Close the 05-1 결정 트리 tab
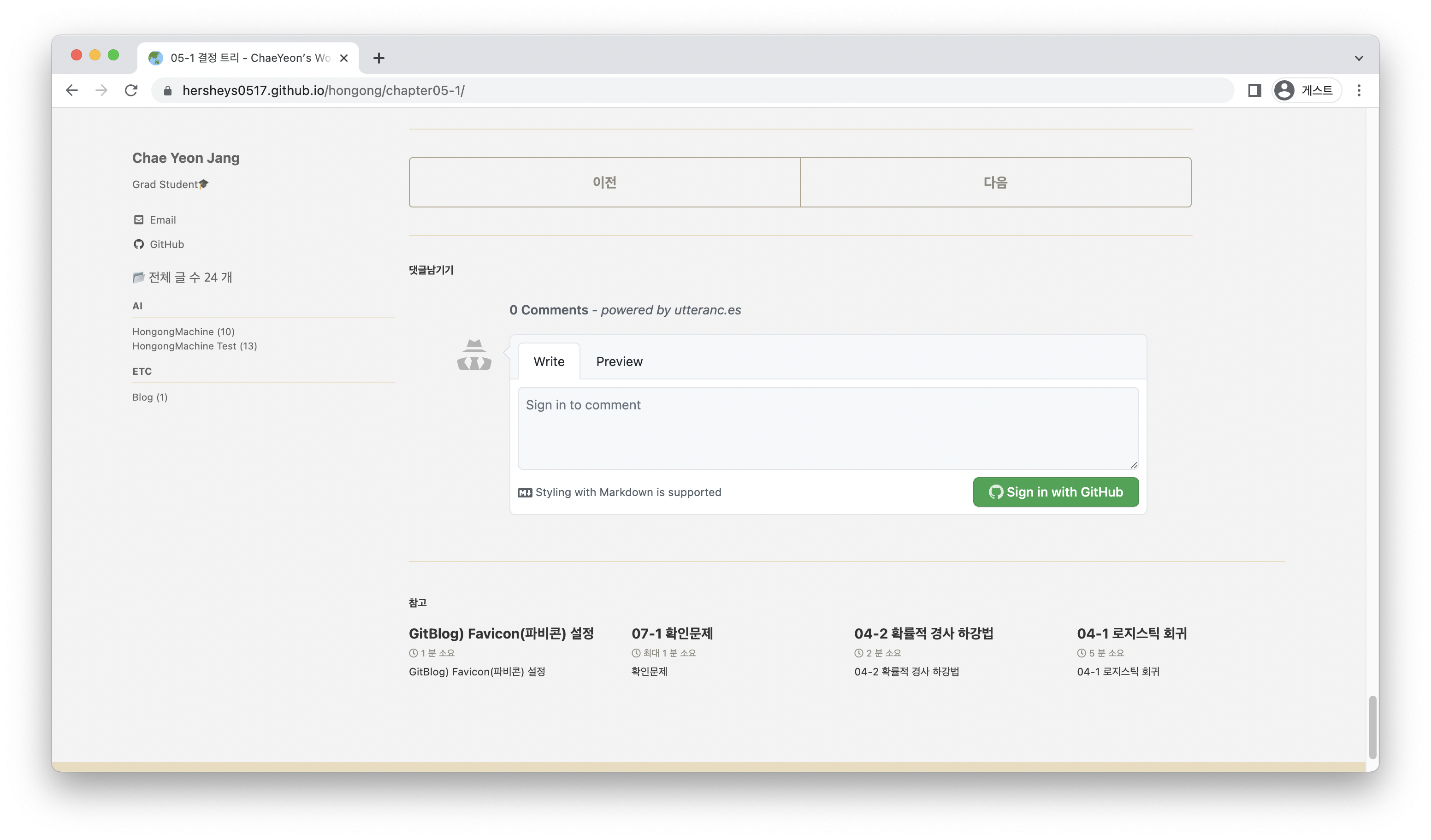Screen dimensions: 1431x840 pyautogui.click(x=343, y=58)
